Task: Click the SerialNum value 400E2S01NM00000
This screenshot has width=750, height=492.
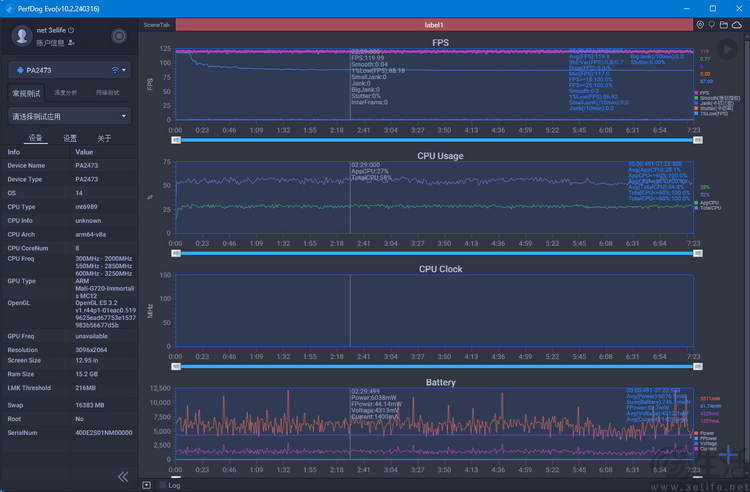Action: (x=104, y=433)
